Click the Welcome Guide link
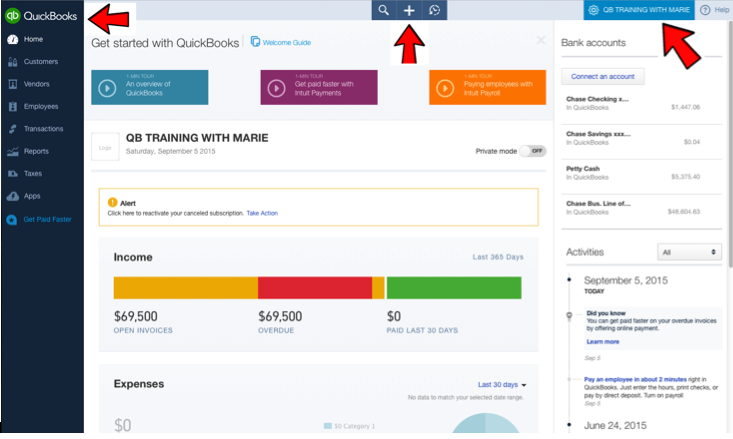Image resolution: width=733 pixels, height=439 pixels. (287, 43)
